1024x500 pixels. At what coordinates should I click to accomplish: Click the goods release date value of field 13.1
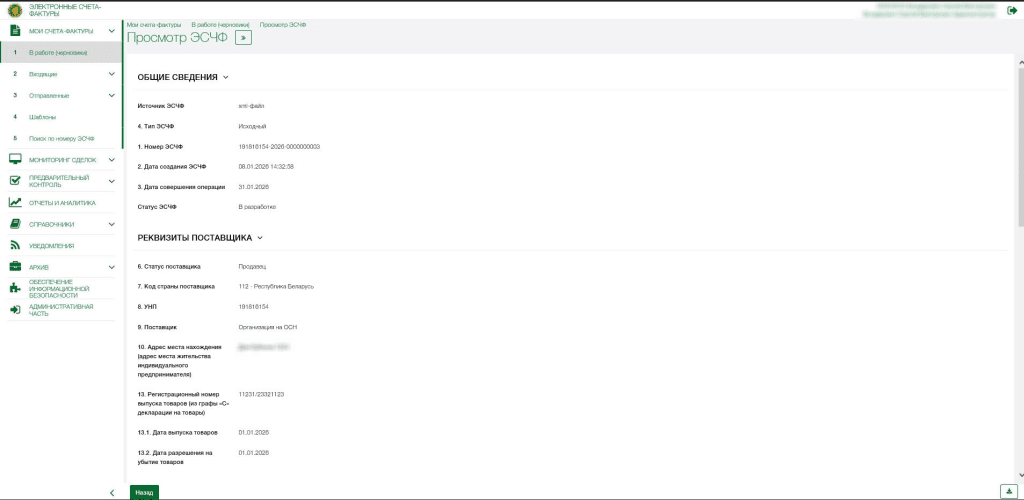[x=254, y=433]
